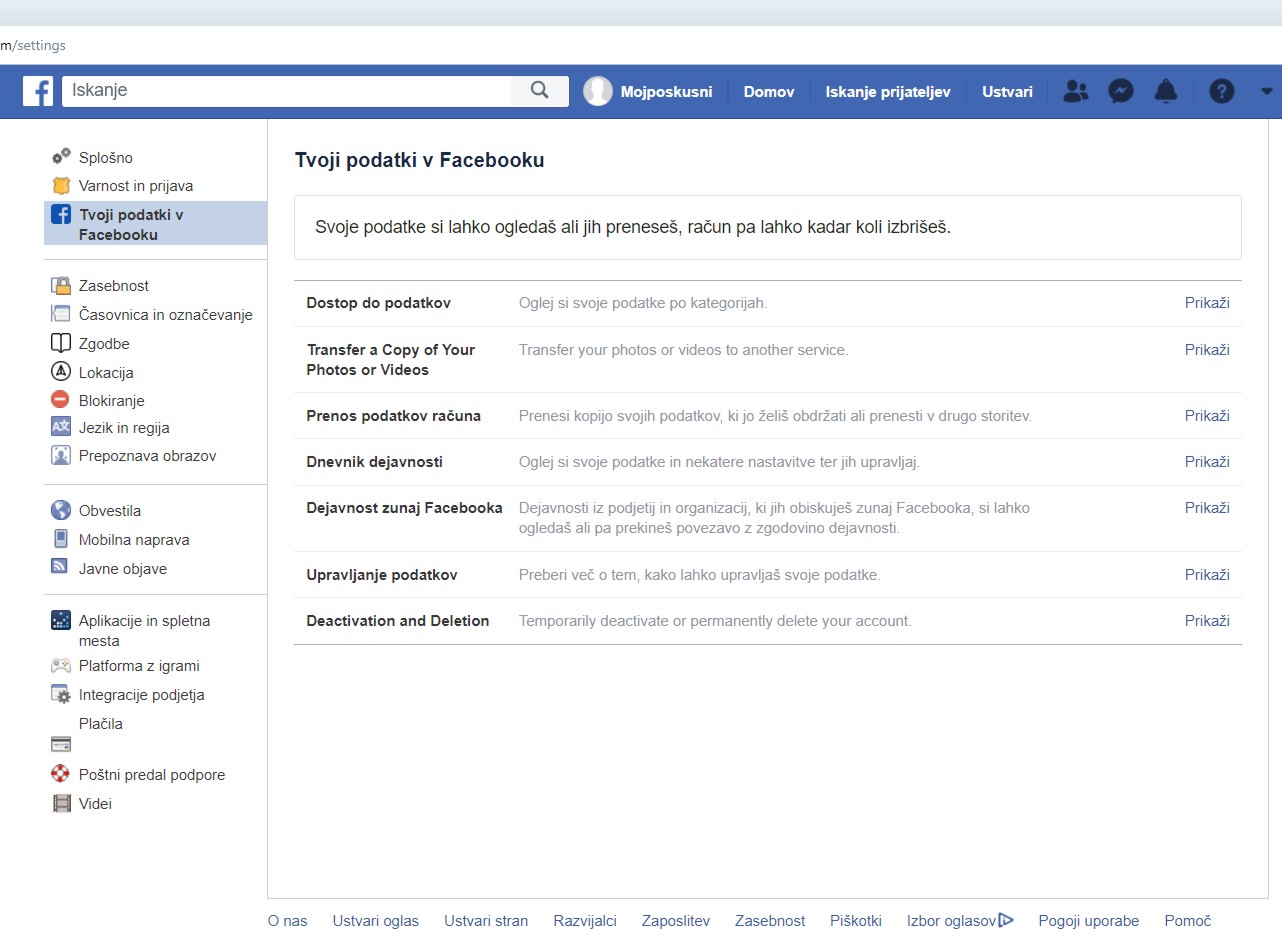The height and width of the screenshot is (937, 1282).
Task: Open Zasebnost settings in sidebar
Action: pyautogui.click(x=113, y=286)
